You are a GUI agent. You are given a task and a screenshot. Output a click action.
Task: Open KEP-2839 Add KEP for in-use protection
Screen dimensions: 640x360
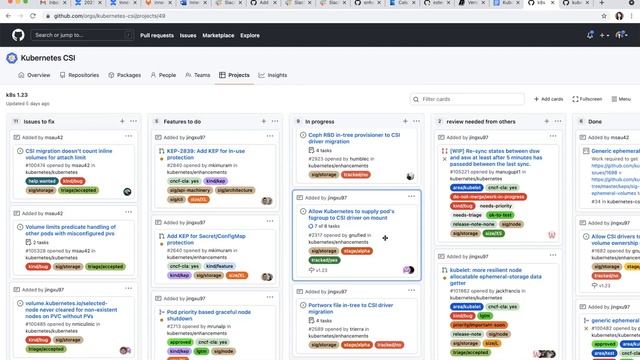click(206, 154)
